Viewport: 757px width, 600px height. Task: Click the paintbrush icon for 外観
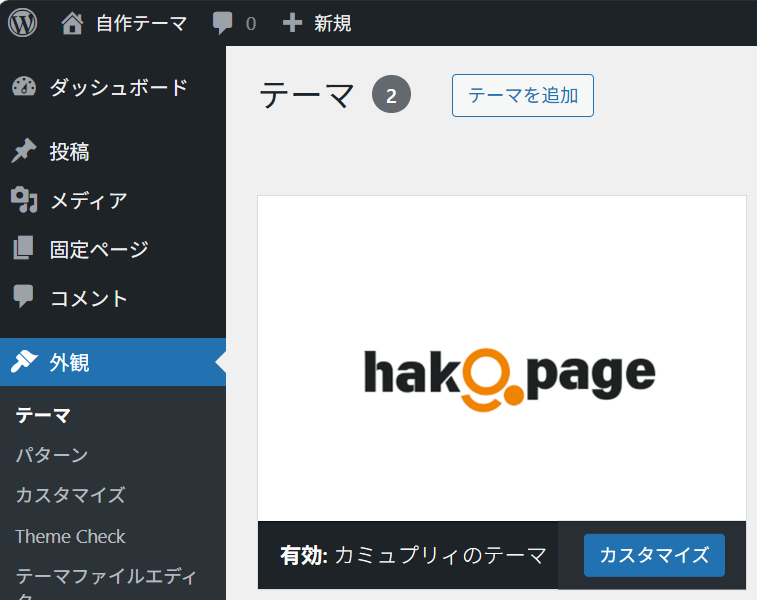(24, 362)
